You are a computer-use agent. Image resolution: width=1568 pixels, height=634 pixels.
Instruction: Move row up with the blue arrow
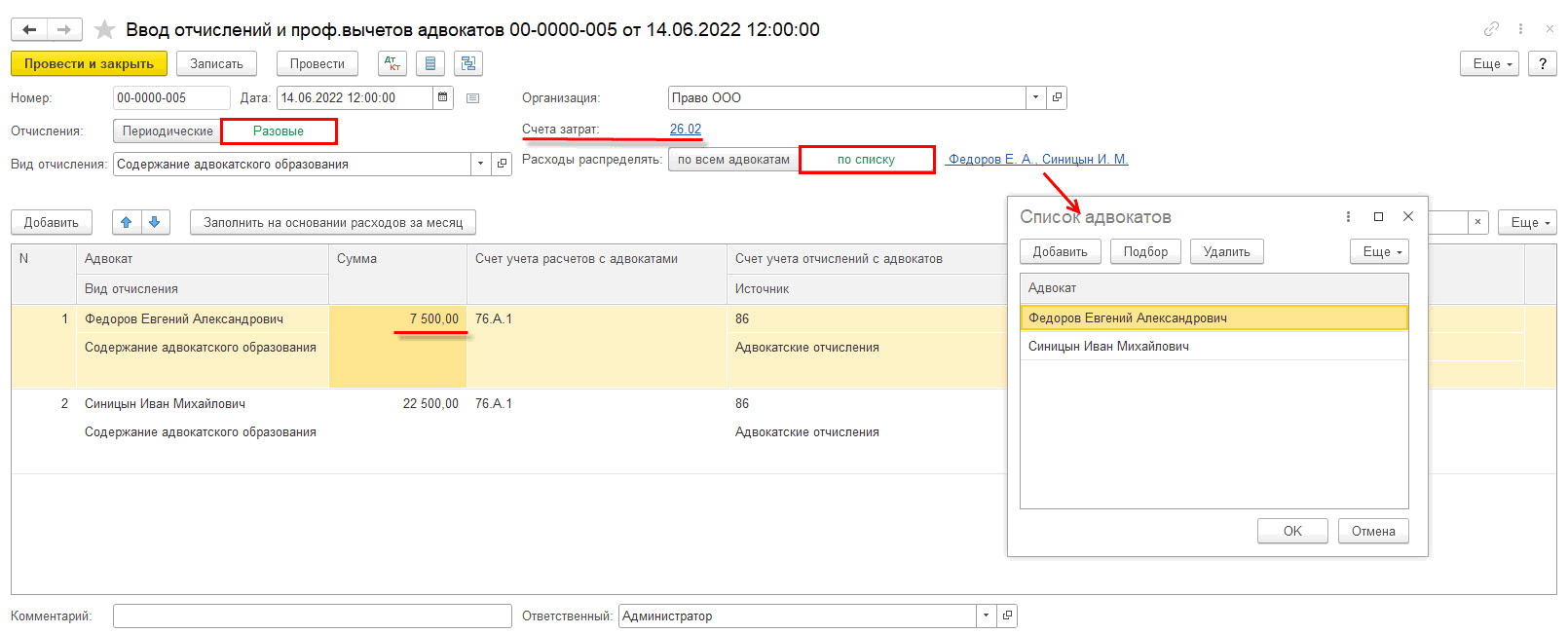pyautogui.click(x=127, y=223)
